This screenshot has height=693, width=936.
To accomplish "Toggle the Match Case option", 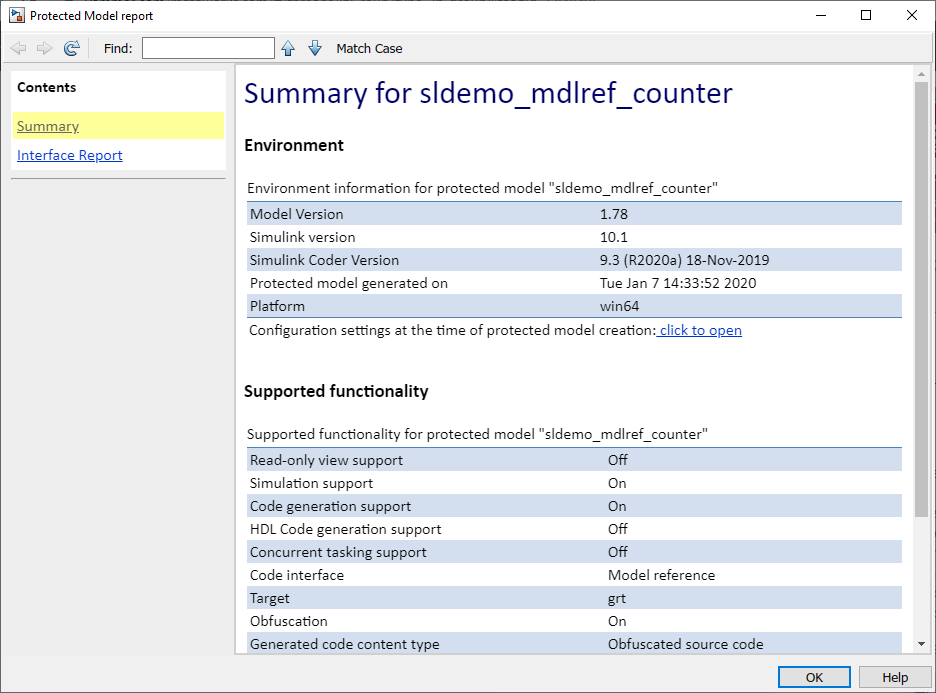I will click(x=369, y=48).
